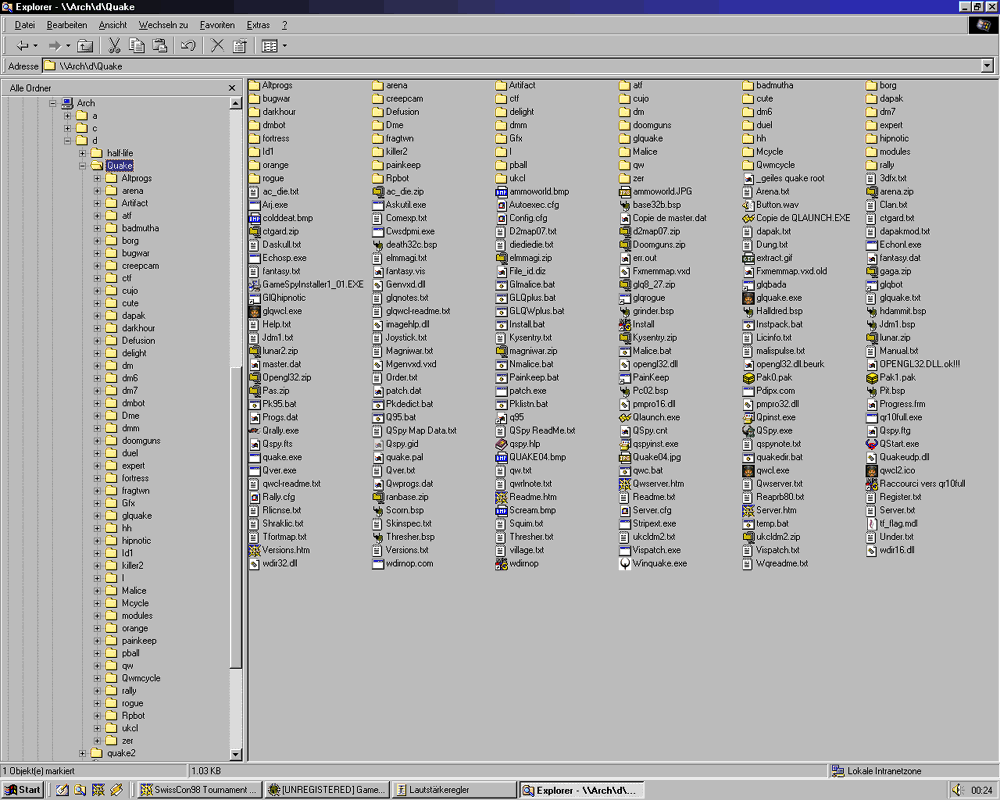Image resolution: width=1000 pixels, height=800 pixels.
Task: Click the Cut scissors toolbar icon
Action: 114,46
